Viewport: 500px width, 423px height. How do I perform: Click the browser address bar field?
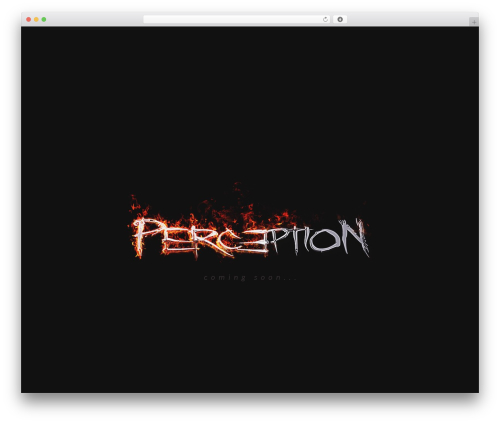coord(237,19)
